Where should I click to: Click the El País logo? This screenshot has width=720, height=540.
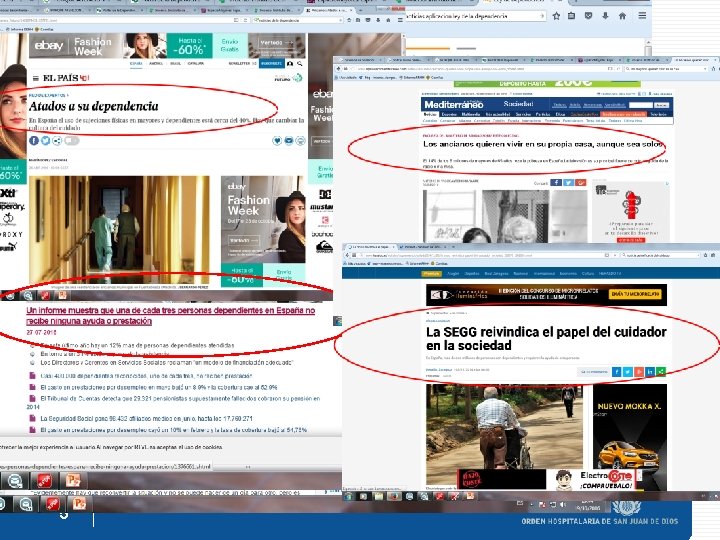[x=65, y=78]
